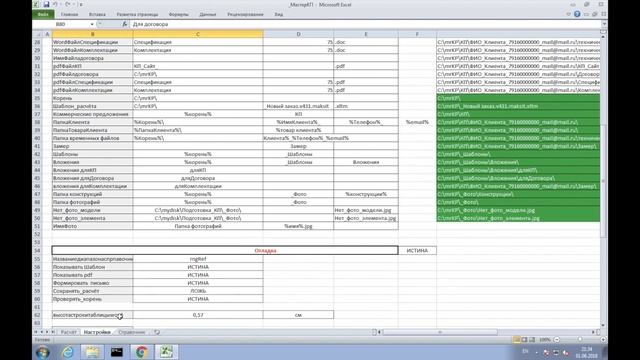This screenshot has width=640, height=360.
Task: Go to previous sheet with tab navigation arrow
Action: pyautogui.click(x=41, y=332)
